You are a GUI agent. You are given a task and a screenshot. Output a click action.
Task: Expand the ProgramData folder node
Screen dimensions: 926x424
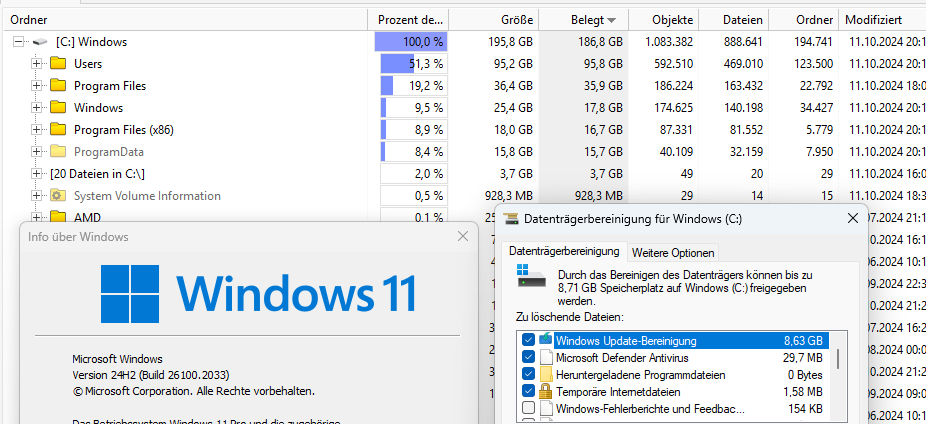pos(37,152)
